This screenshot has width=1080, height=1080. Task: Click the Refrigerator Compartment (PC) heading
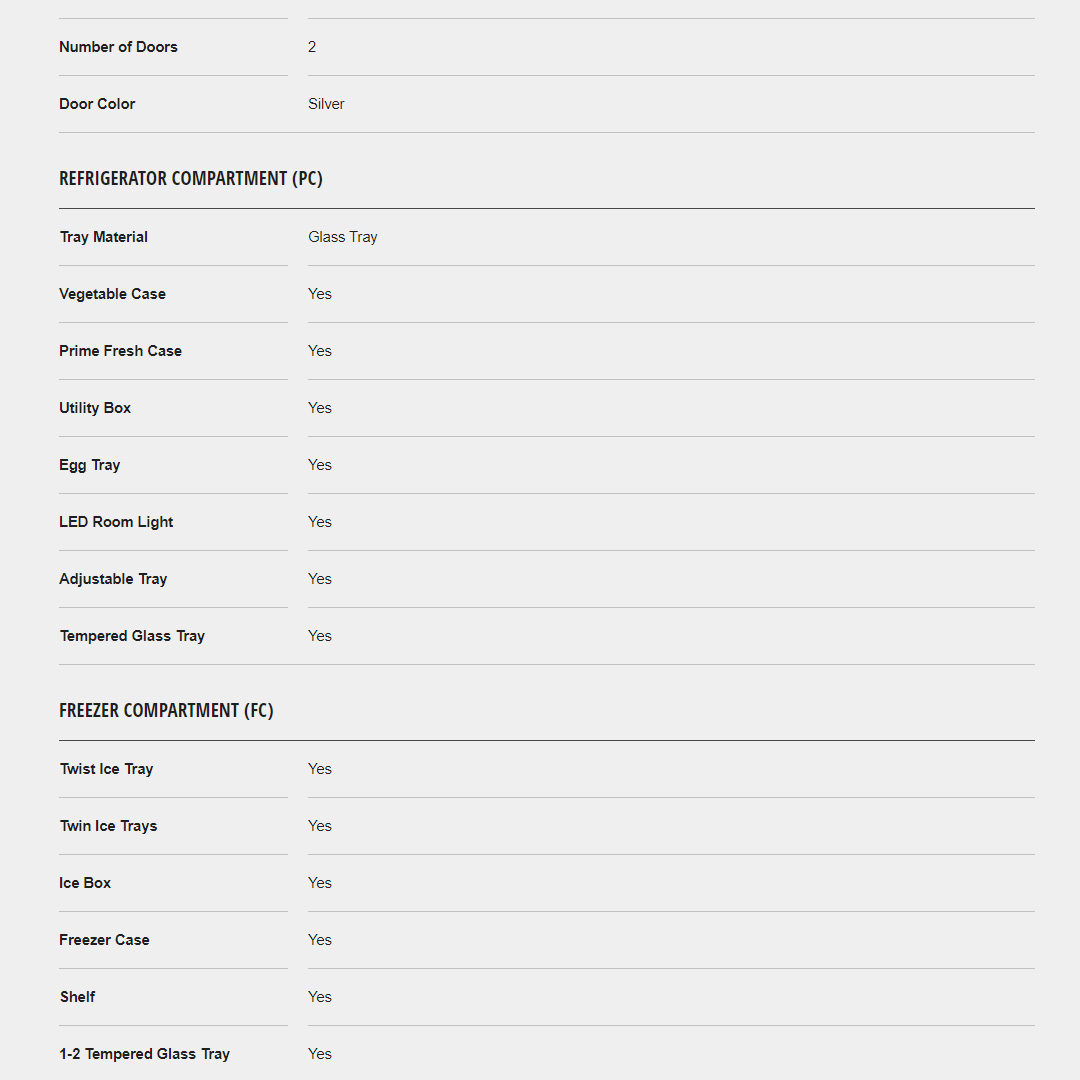click(191, 179)
